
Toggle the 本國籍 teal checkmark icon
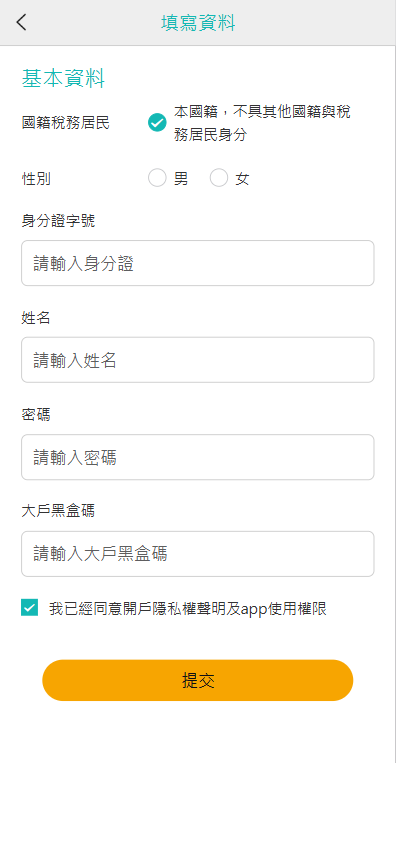click(157, 123)
